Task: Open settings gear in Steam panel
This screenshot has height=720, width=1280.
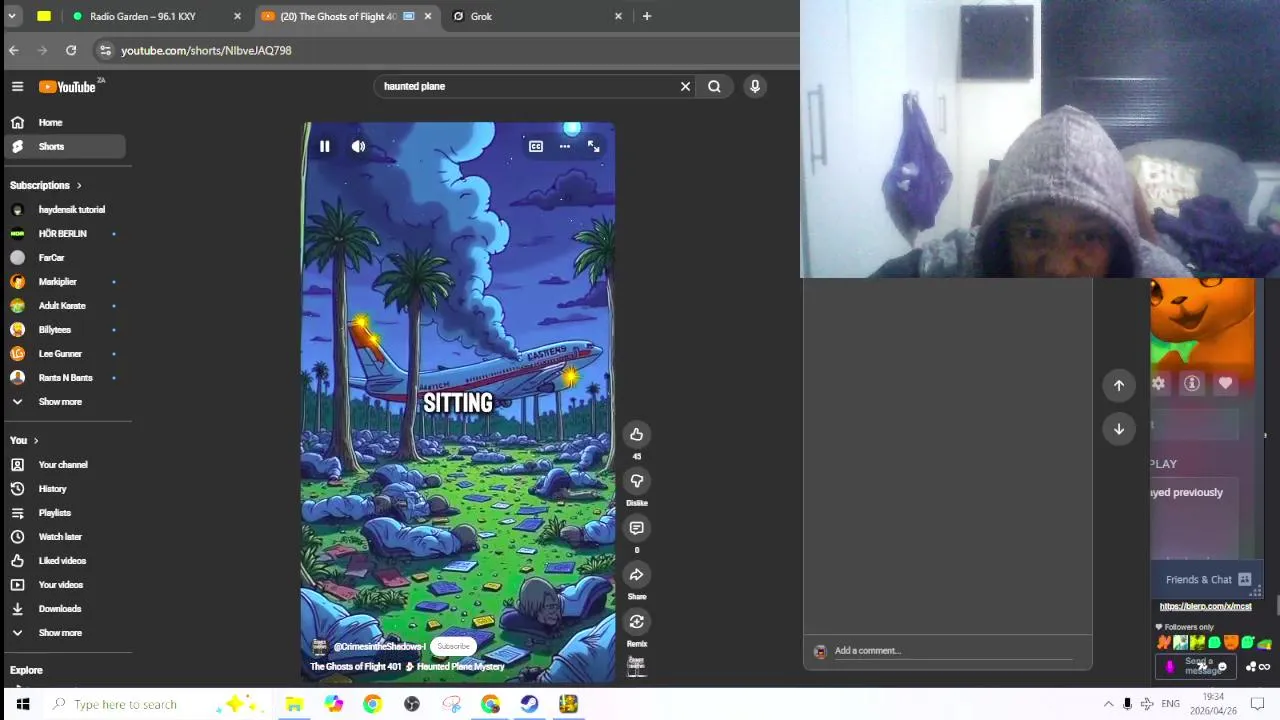Action: coord(1158,383)
